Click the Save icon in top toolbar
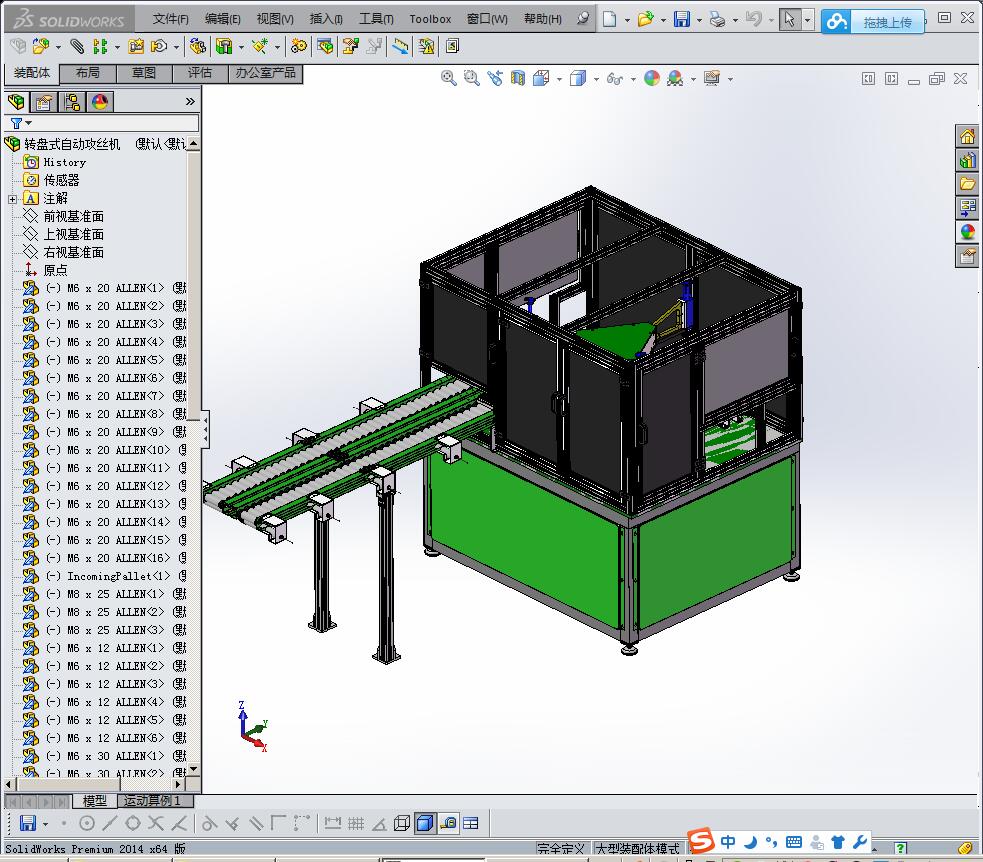 [681, 19]
